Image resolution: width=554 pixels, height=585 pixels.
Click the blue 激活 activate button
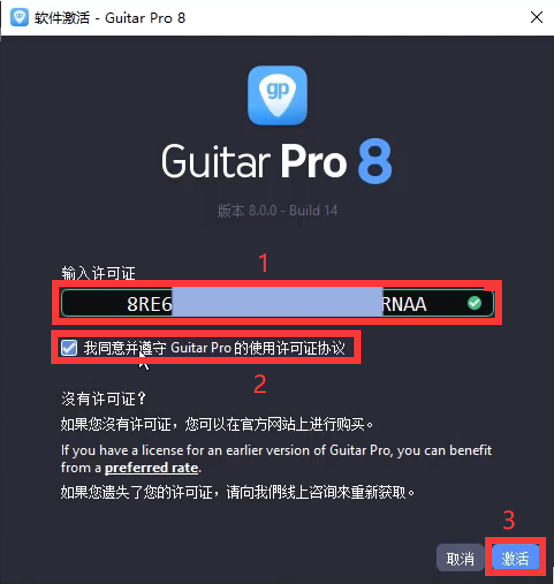pyautogui.click(x=515, y=558)
